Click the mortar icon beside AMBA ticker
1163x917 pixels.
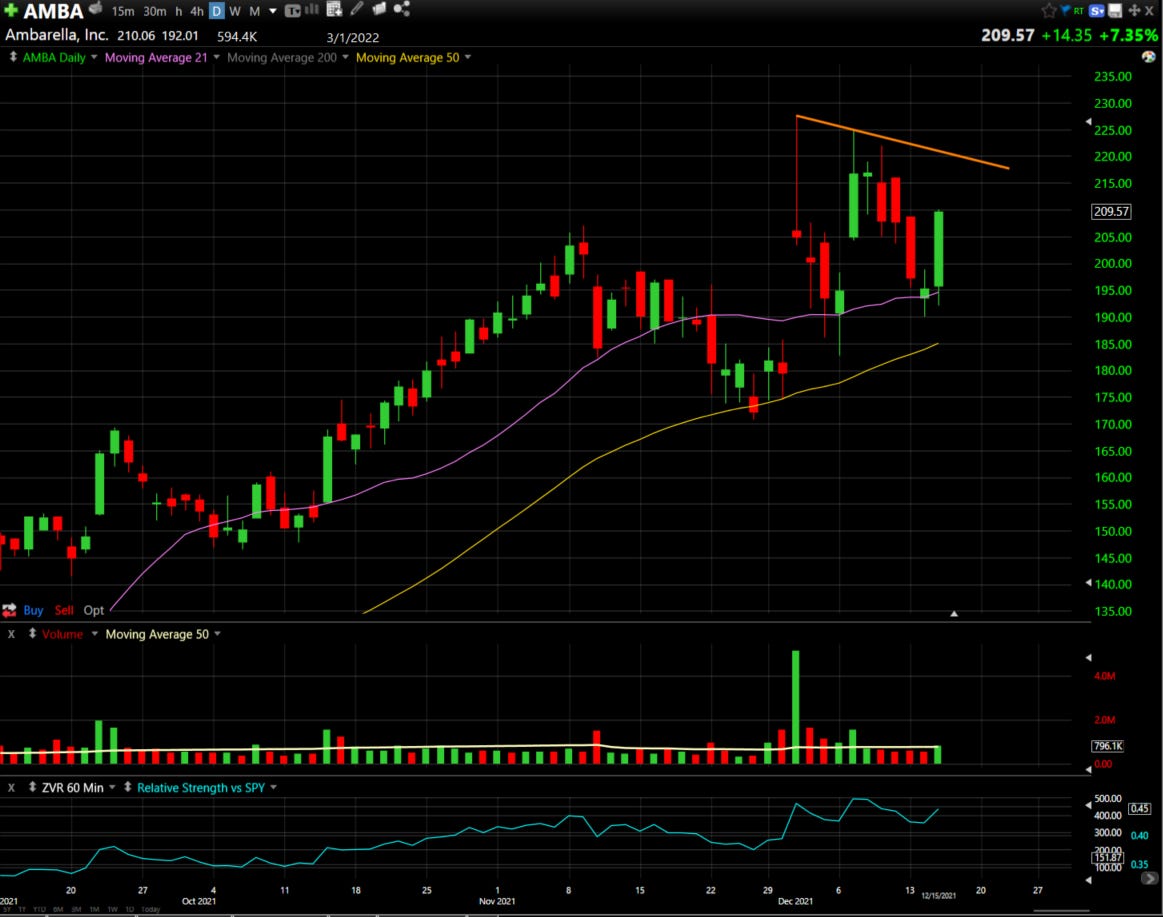tap(96, 9)
